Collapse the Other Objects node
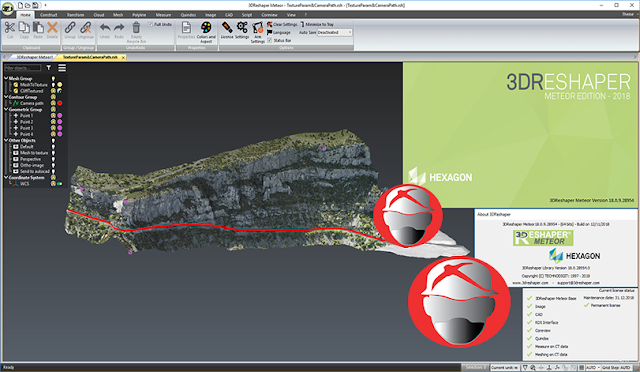640x372 pixels. (6, 140)
